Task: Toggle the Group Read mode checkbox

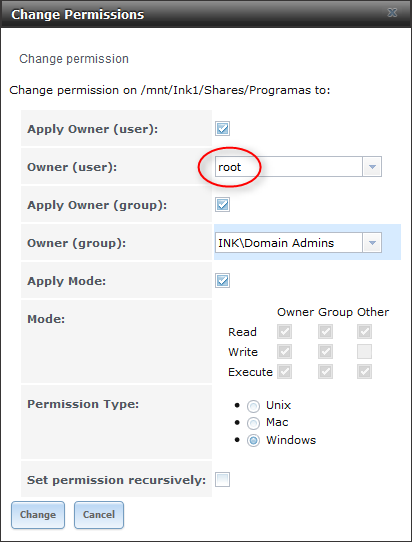Action: pyautogui.click(x=325, y=331)
